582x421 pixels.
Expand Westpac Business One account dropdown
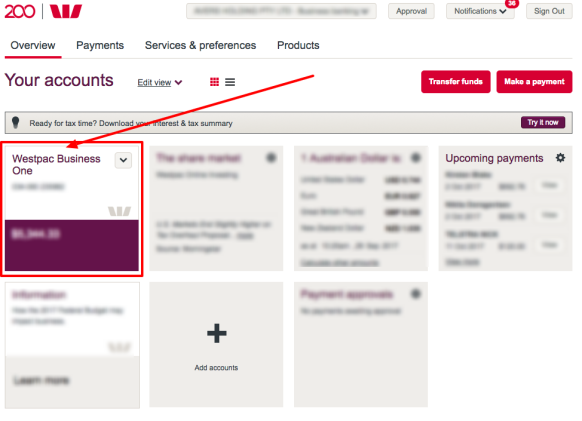[123, 160]
